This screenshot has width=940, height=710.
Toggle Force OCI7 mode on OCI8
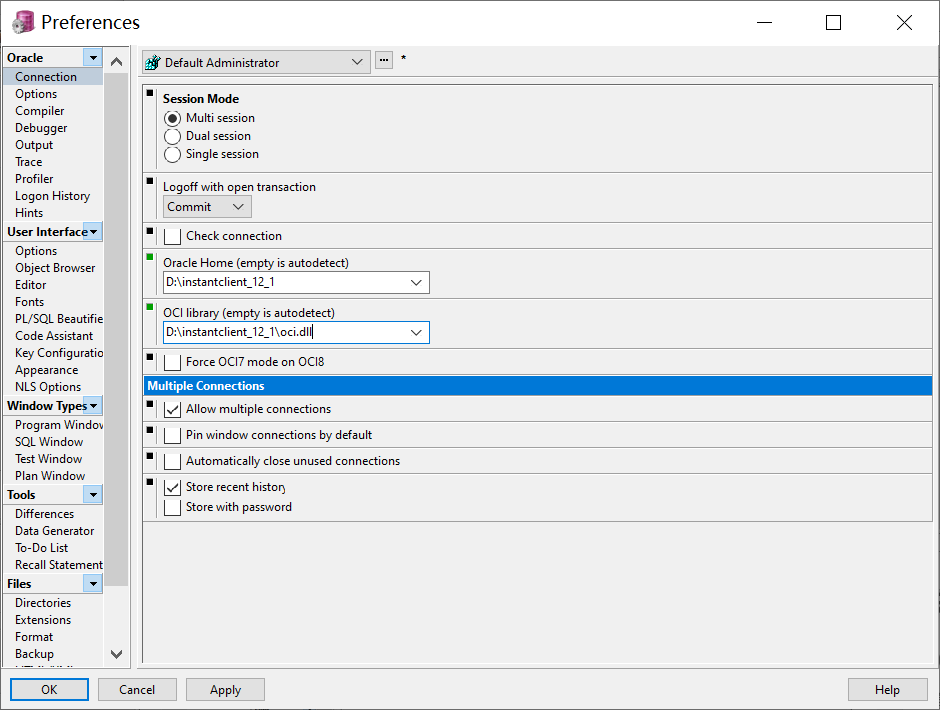coord(172,362)
